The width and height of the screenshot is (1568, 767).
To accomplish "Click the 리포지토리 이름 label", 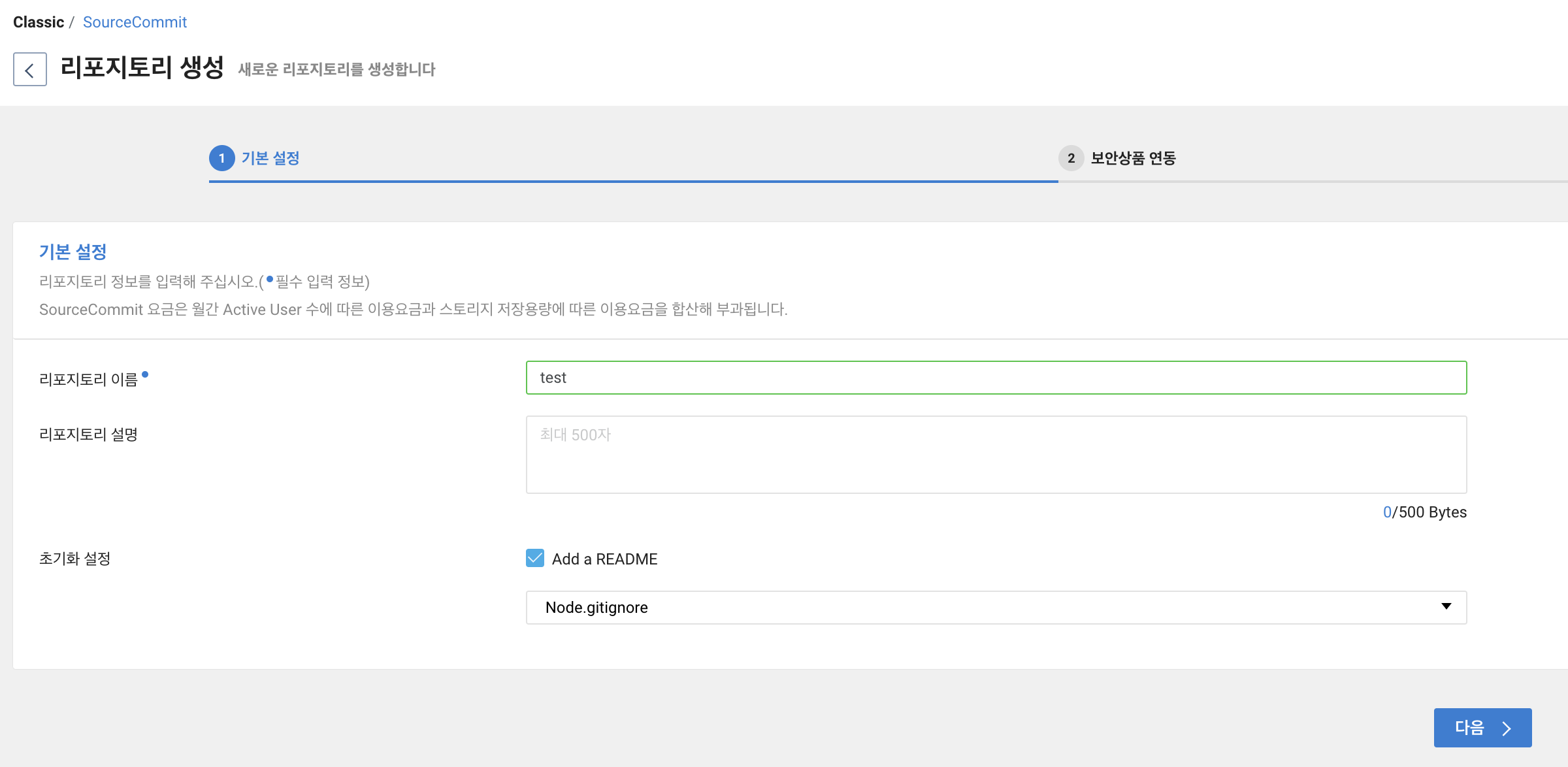I will coord(88,379).
